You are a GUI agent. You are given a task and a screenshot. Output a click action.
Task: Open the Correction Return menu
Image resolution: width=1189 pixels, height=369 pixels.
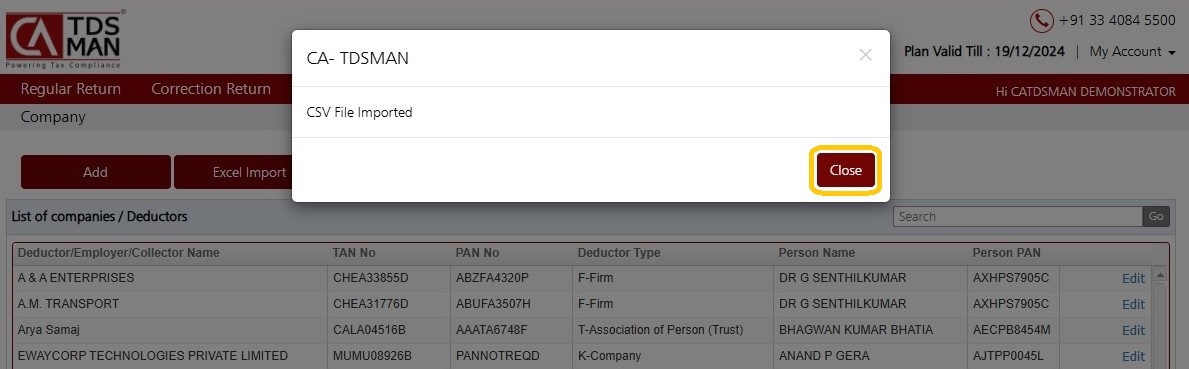click(x=211, y=89)
